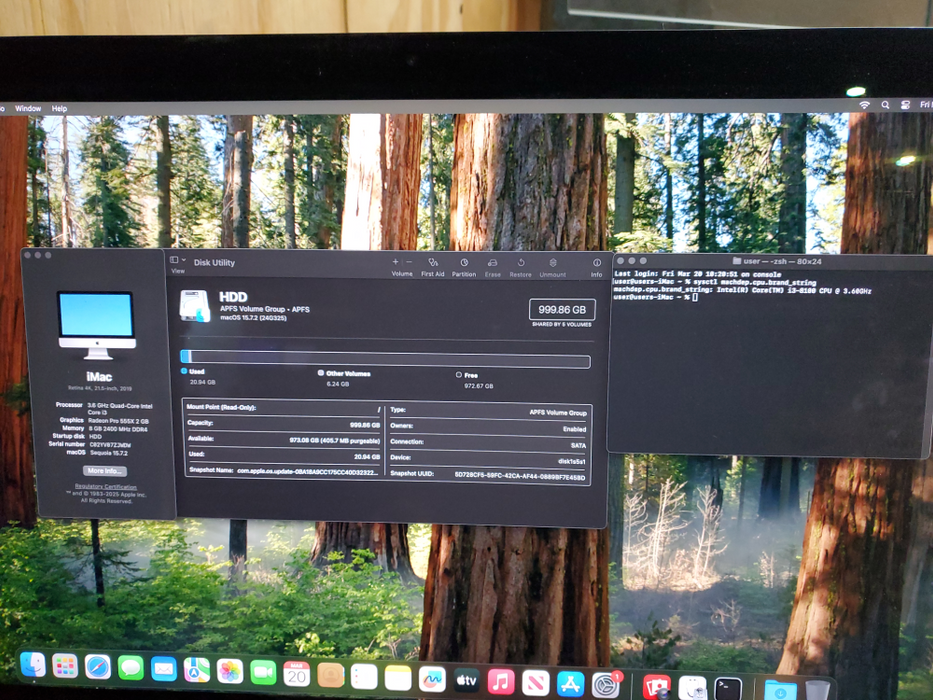Open the View sidebar dropdown in Disk Utility
Viewport: 933px width, 700px height.
[x=178, y=260]
